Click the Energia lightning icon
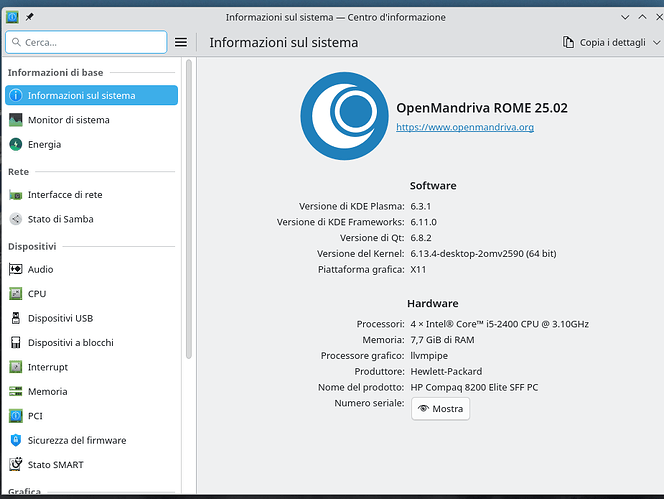This screenshot has height=499, width=664. pos(16,144)
